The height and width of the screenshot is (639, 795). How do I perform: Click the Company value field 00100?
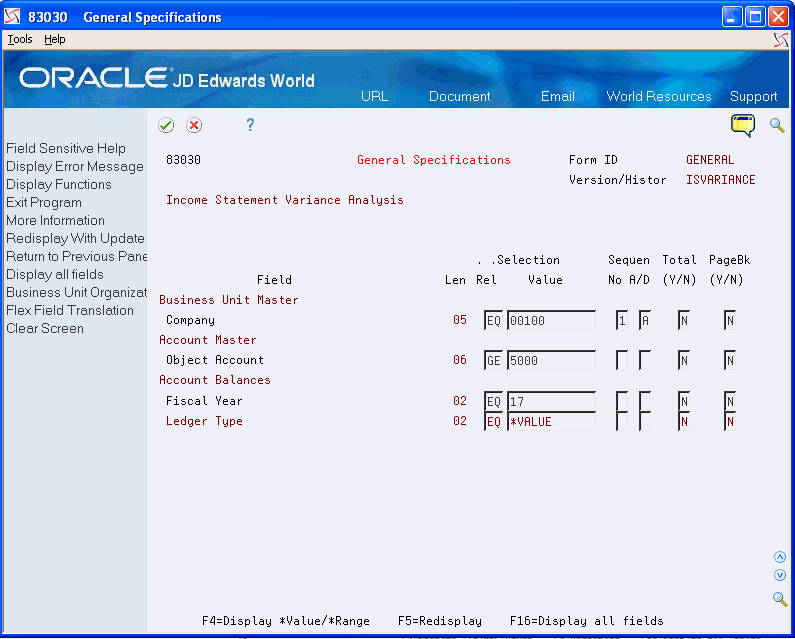pos(552,321)
